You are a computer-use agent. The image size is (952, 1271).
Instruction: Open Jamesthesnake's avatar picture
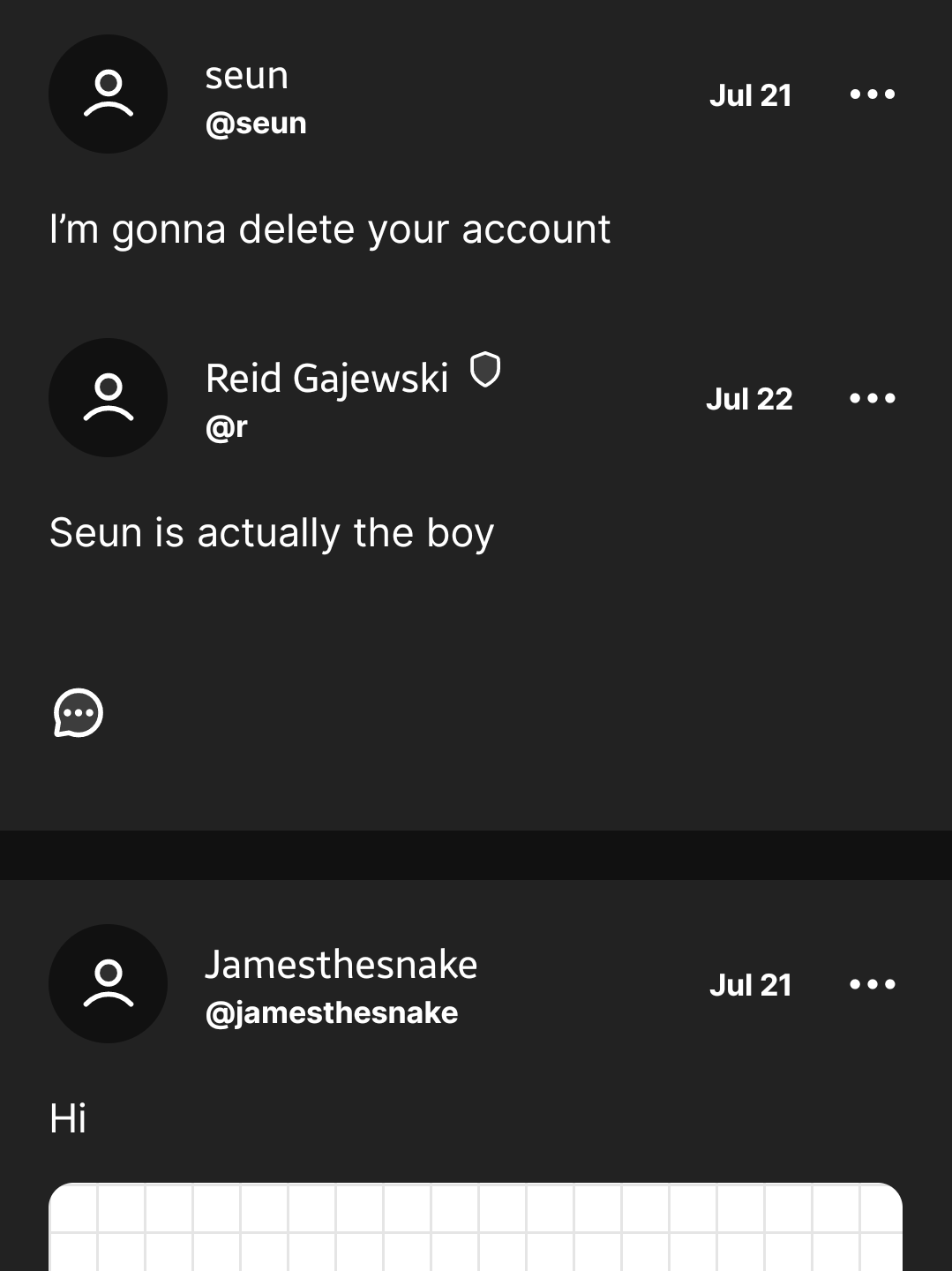(x=108, y=983)
